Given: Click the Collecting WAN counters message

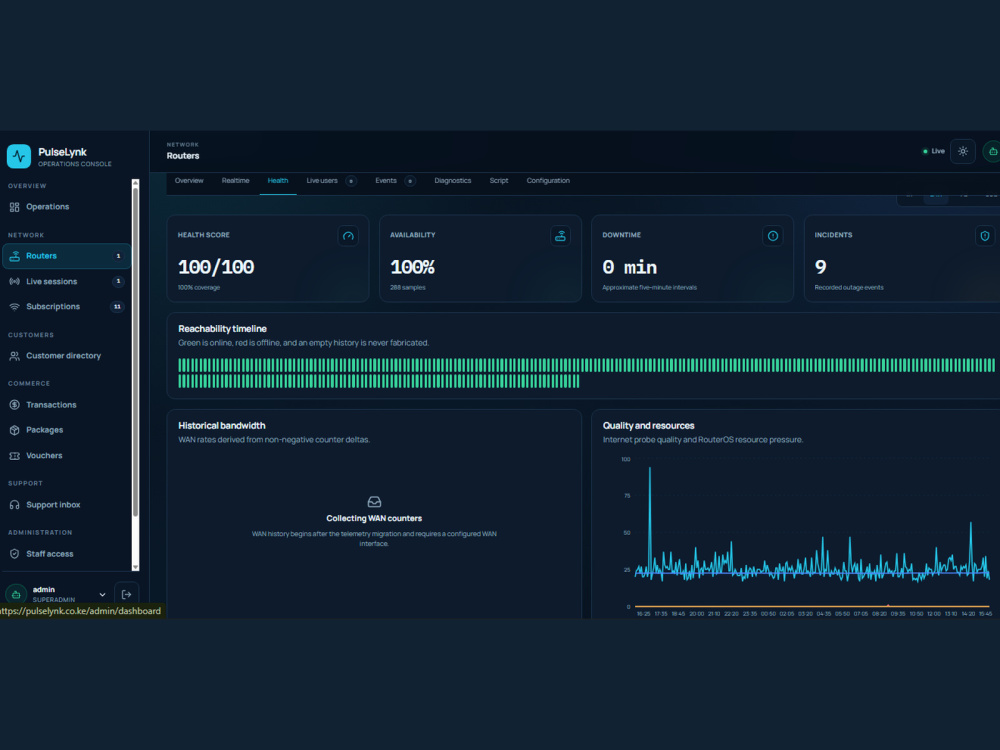Looking at the screenshot, I should [x=374, y=519].
